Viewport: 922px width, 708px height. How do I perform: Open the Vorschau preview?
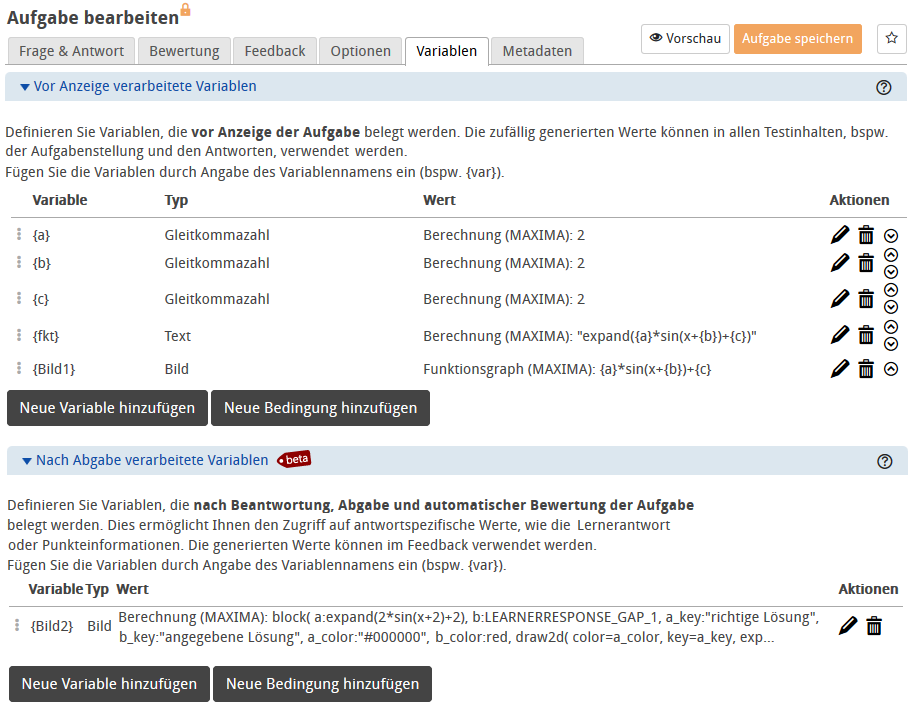(x=685, y=39)
